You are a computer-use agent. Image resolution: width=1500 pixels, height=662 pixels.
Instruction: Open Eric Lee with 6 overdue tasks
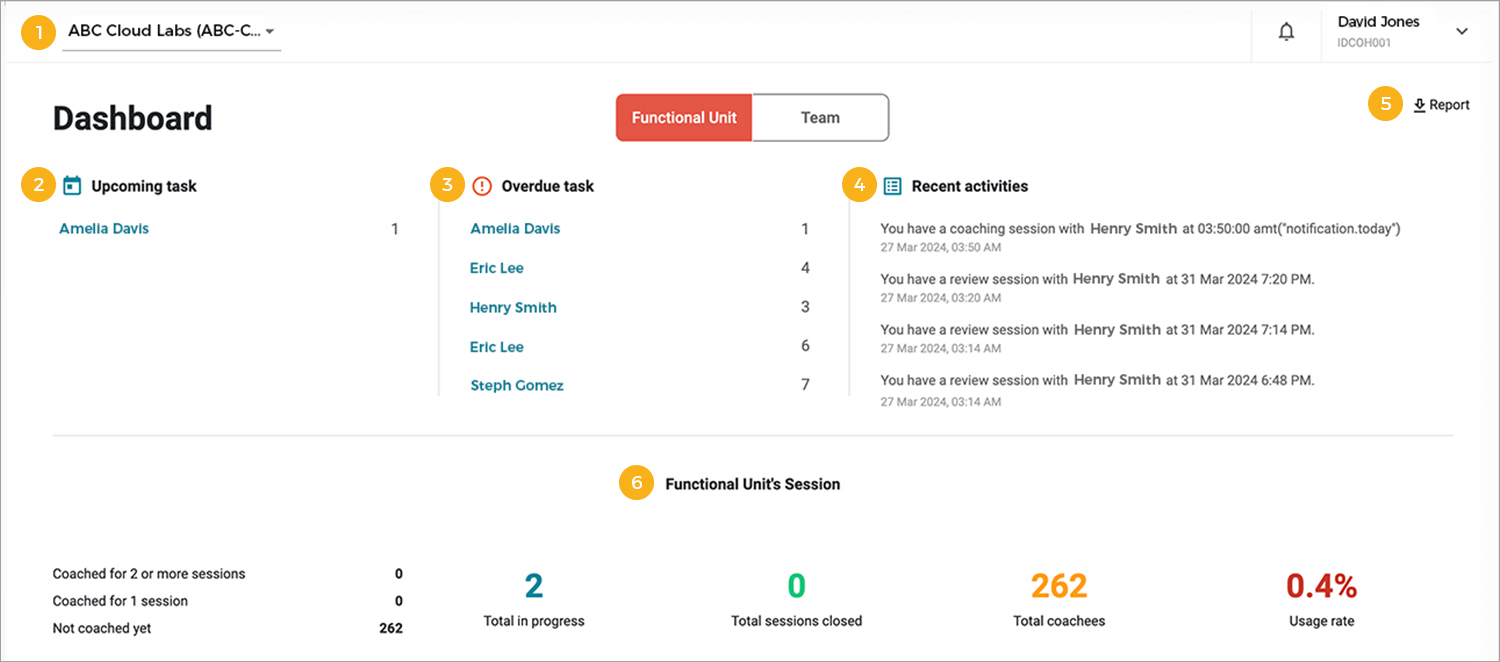497,347
